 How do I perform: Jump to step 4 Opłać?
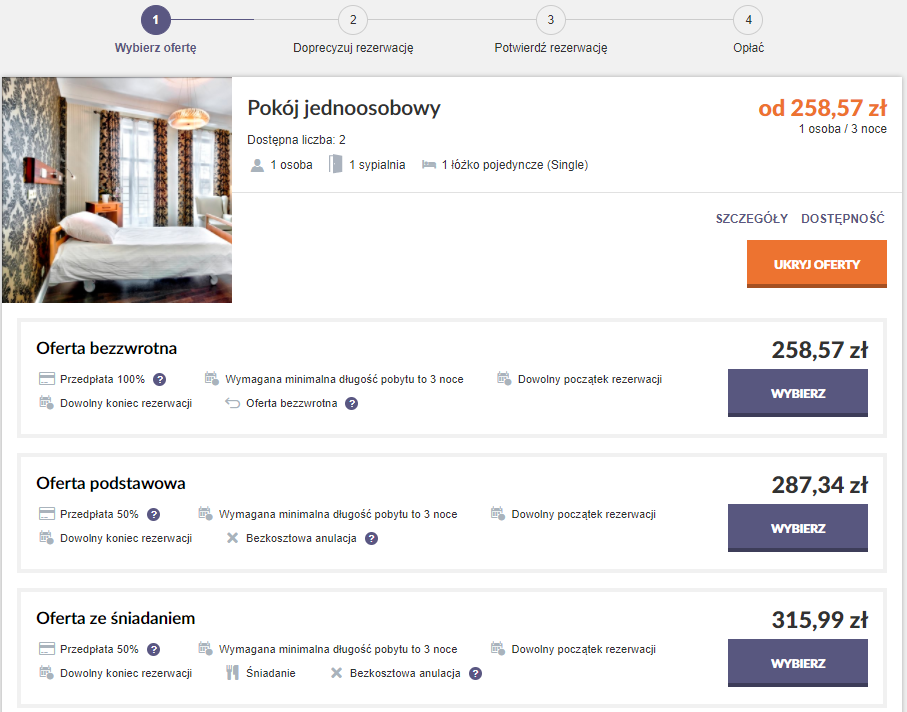coord(747,20)
